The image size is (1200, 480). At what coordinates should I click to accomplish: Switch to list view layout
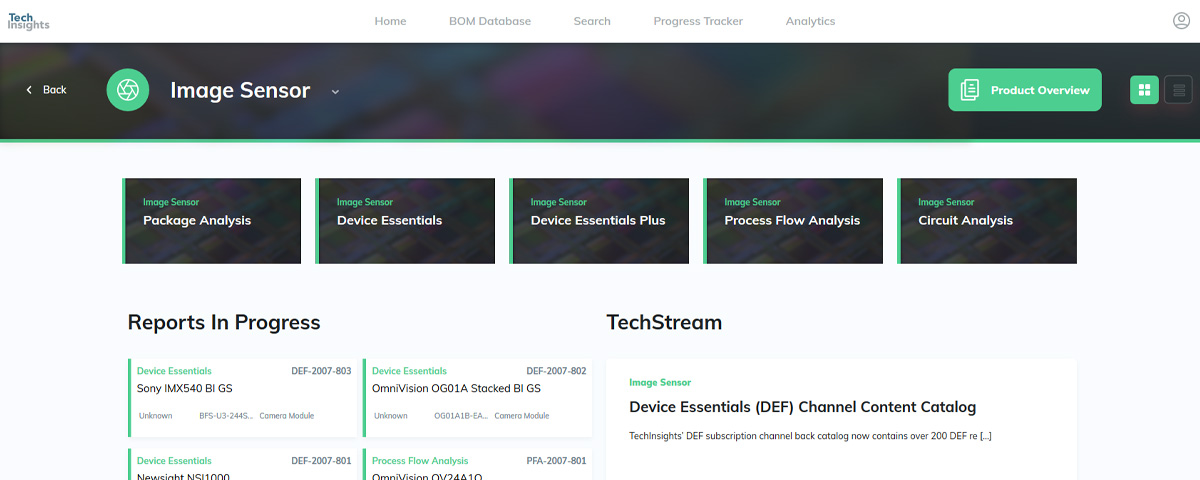click(x=1179, y=90)
